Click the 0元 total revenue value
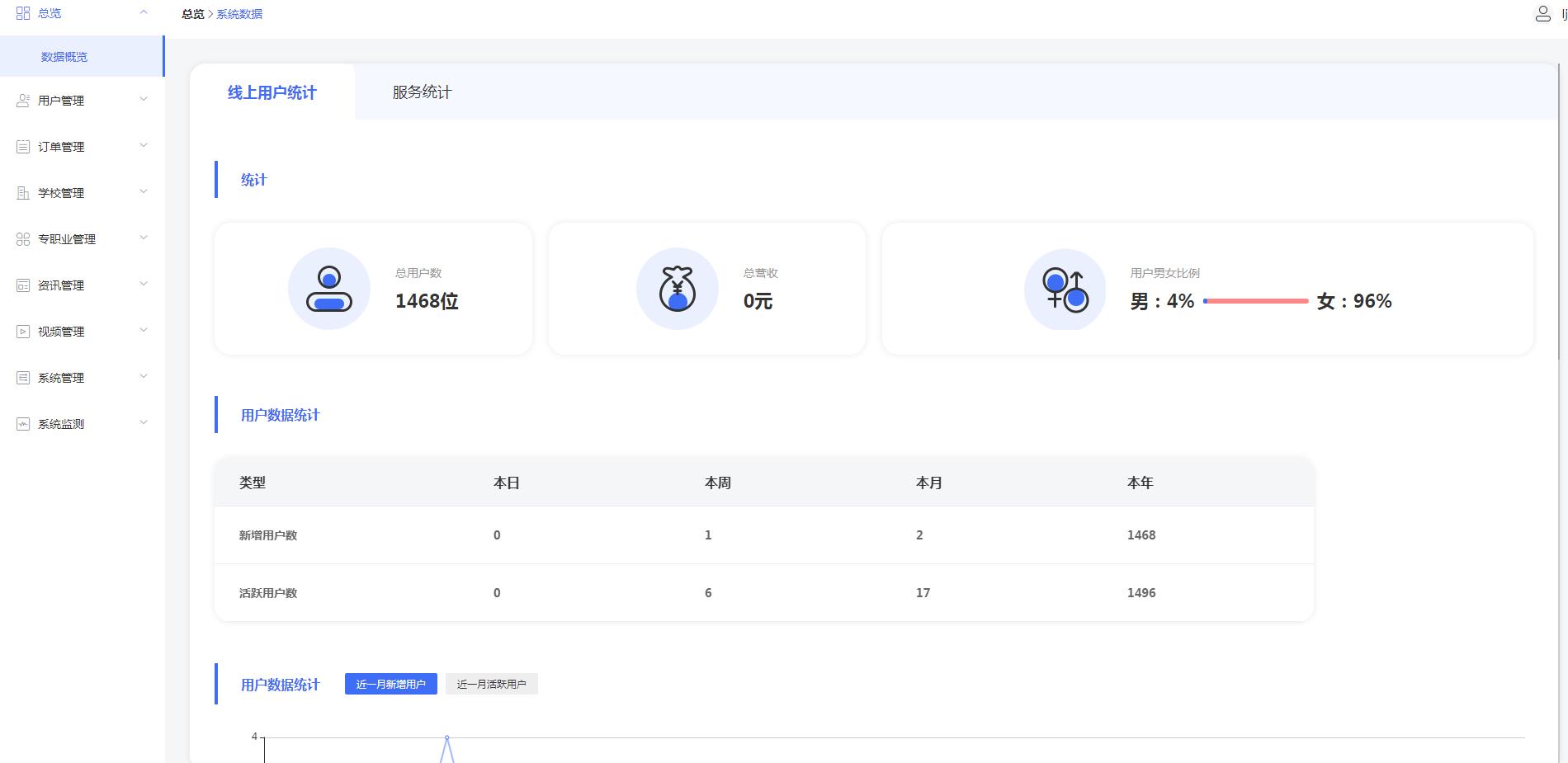This screenshot has width=1568, height=763. [x=758, y=301]
